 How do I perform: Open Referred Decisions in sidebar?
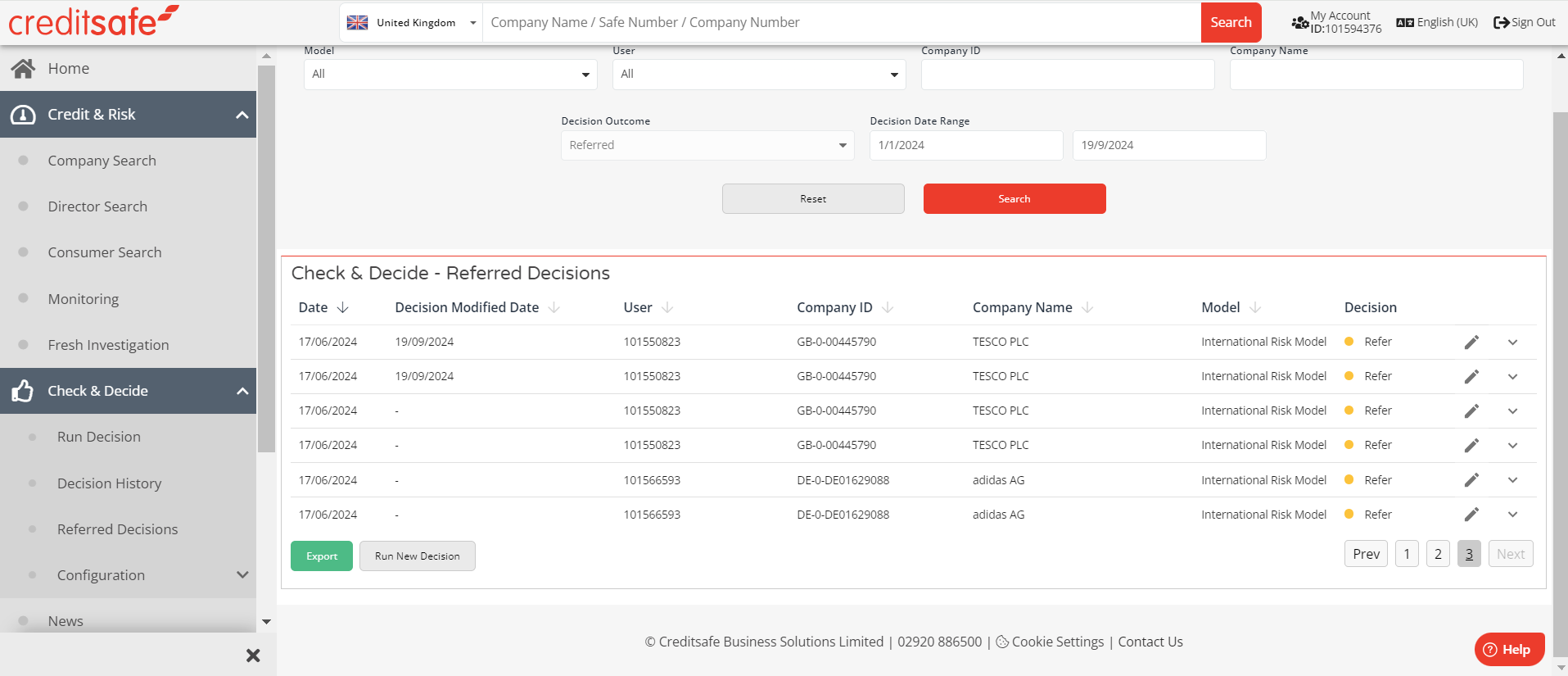(x=118, y=529)
